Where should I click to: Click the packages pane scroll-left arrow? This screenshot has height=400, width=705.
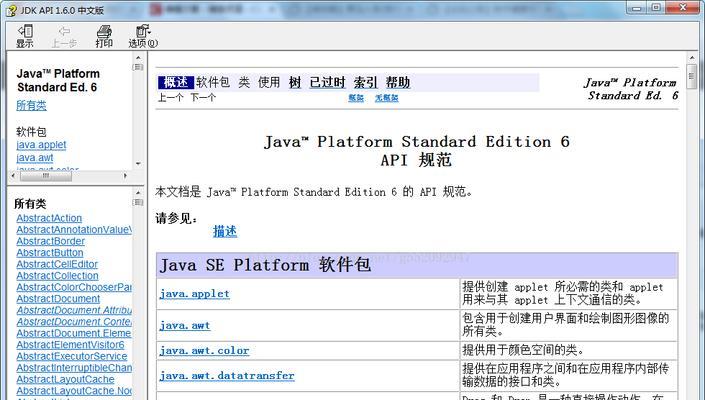pyautogui.click(x=13, y=176)
